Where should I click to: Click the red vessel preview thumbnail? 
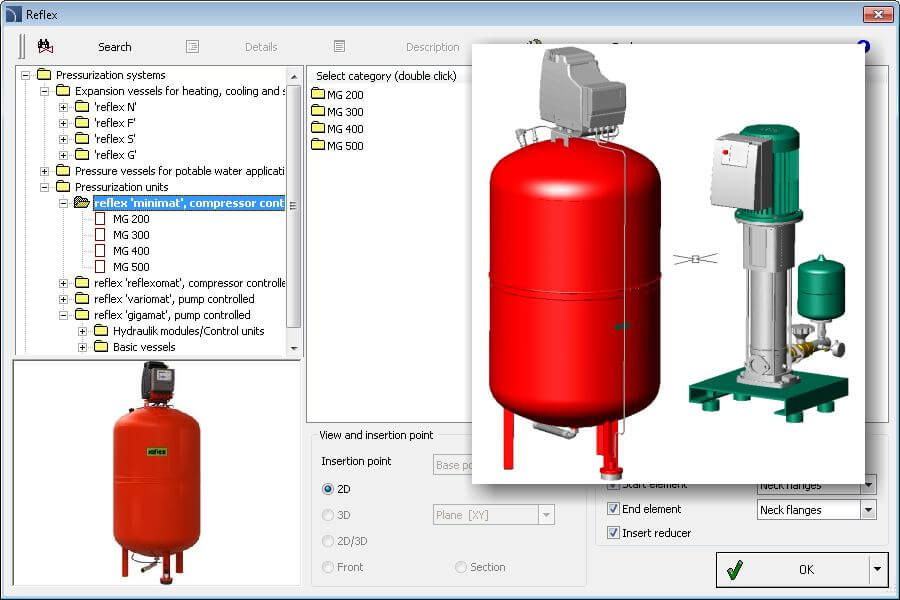(156, 472)
